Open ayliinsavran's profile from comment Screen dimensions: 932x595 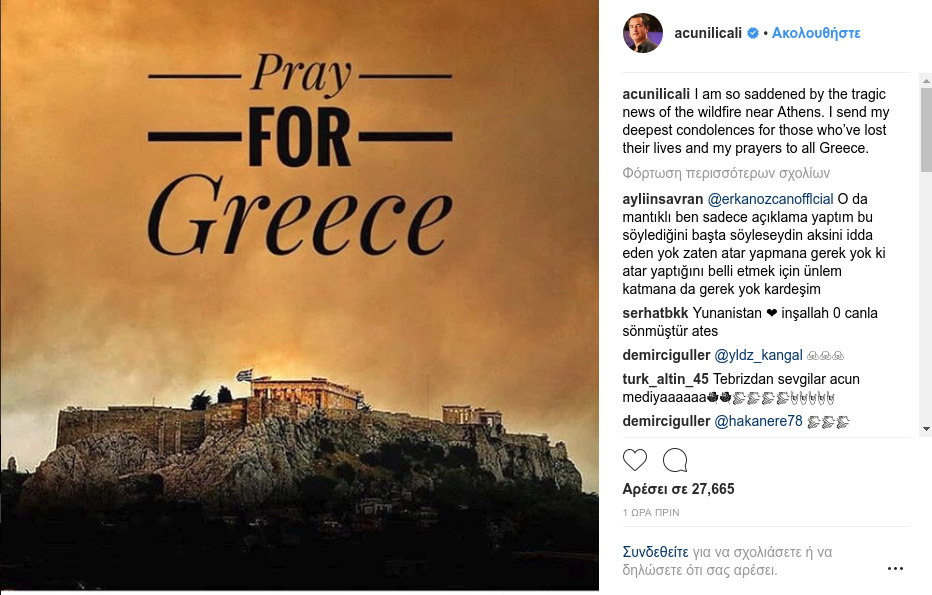click(x=662, y=198)
